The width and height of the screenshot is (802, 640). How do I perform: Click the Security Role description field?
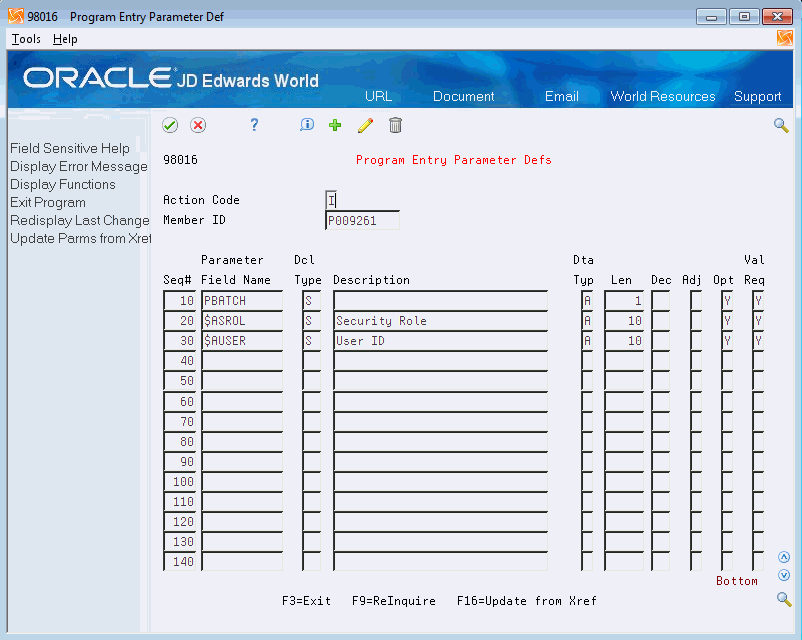coord(440,321)
